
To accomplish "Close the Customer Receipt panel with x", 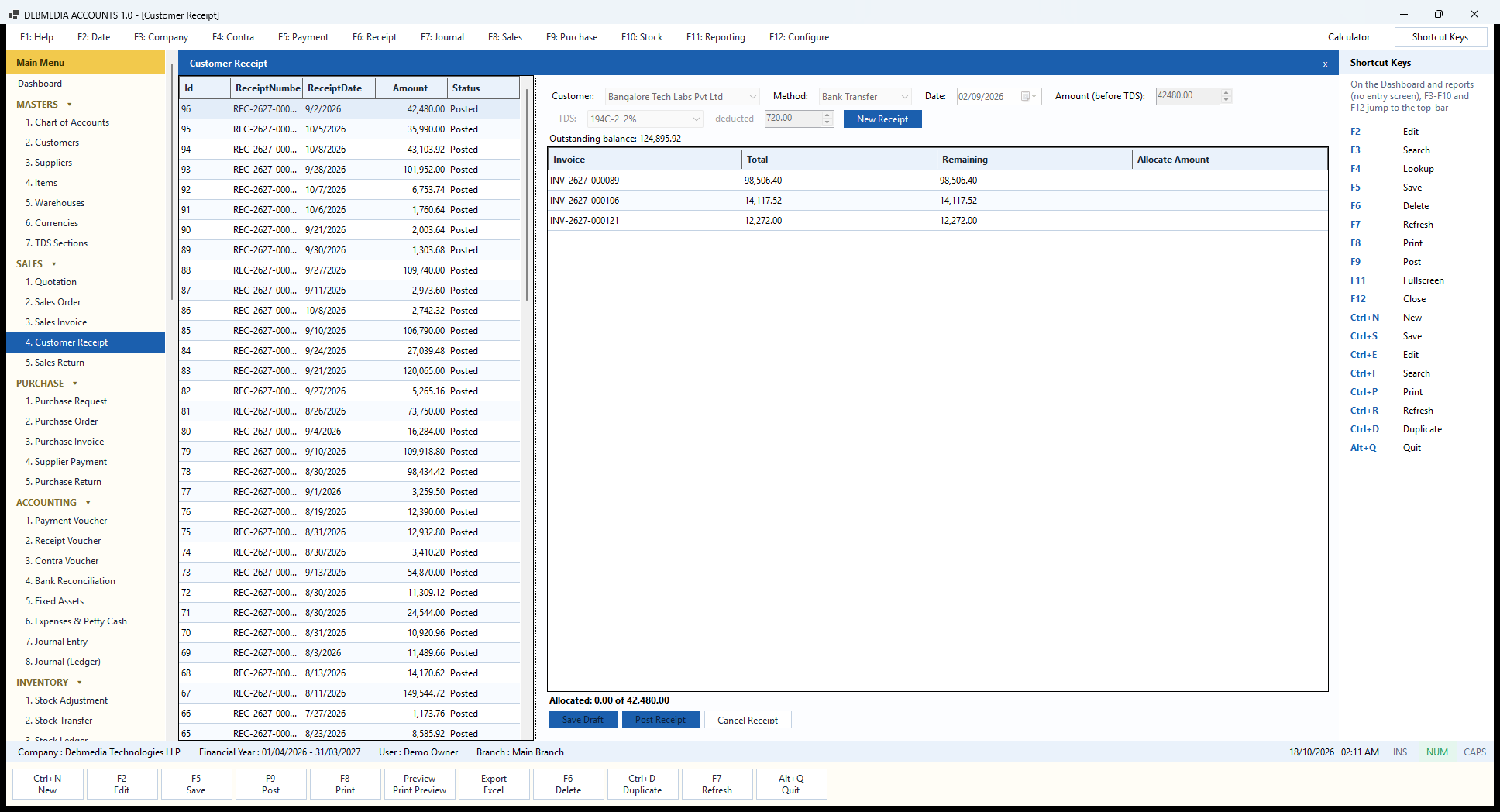I will (1325, 64).
